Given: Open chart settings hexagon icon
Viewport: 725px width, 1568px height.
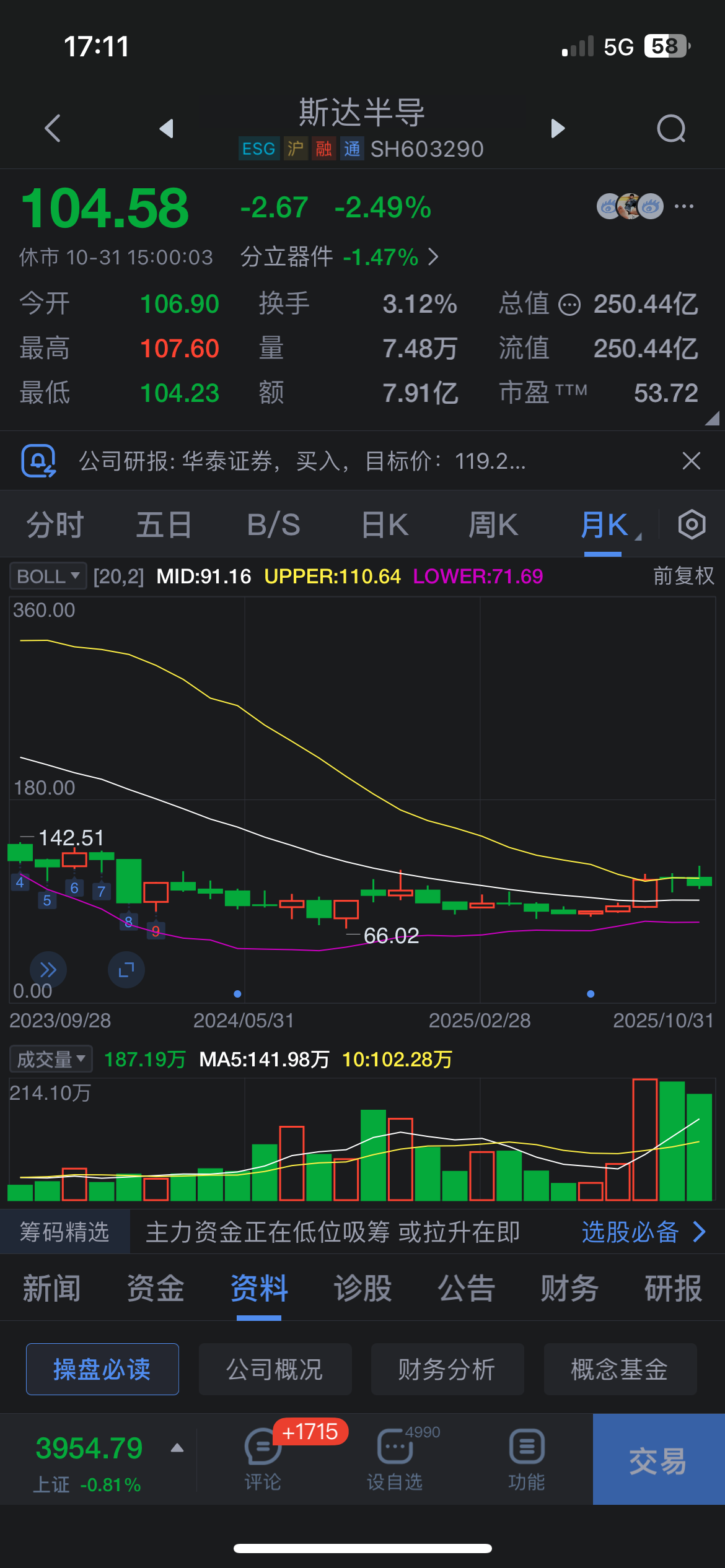Looking at the screenshot, I should pyautogui.click(x=692, y=525).
